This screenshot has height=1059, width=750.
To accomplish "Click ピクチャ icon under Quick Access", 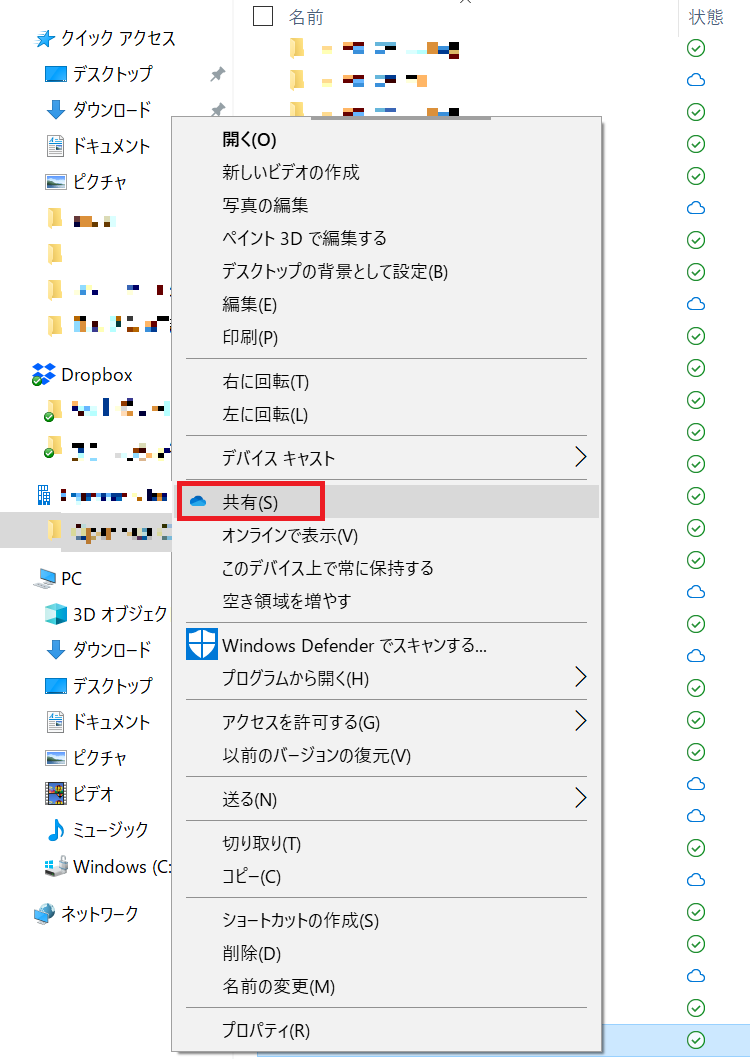I will (x=55, y=182).
